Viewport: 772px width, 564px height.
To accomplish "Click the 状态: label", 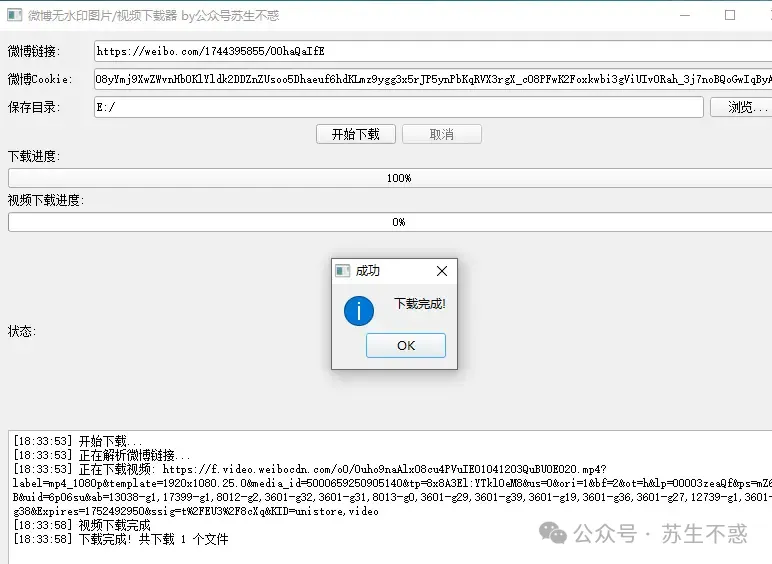I will 22,331.
